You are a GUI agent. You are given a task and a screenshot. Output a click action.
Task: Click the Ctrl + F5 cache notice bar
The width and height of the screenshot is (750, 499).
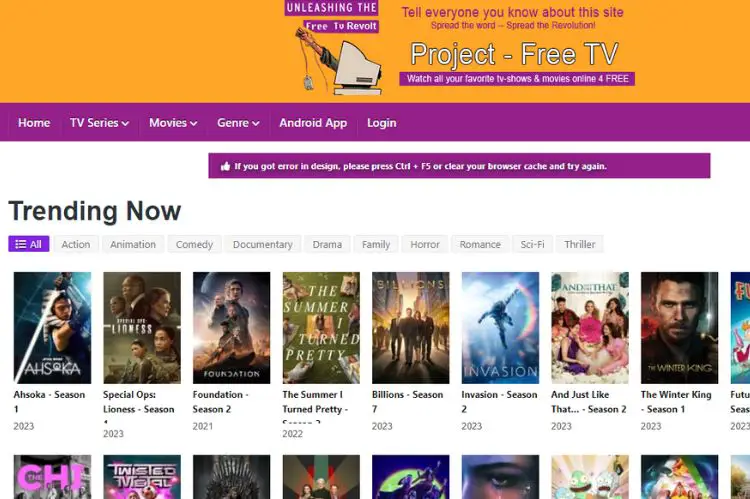click(459, 166)
